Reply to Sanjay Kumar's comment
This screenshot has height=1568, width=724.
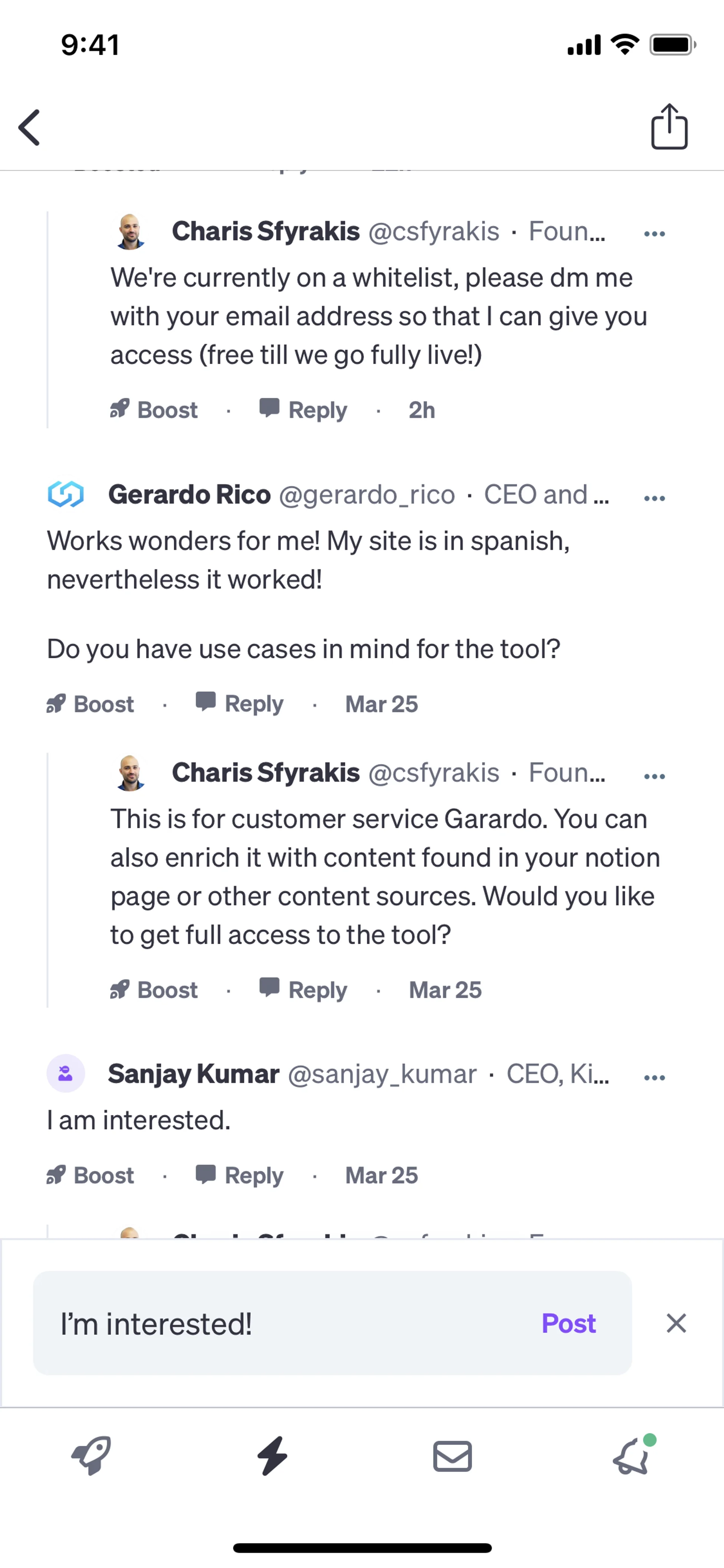(240, 1175)
